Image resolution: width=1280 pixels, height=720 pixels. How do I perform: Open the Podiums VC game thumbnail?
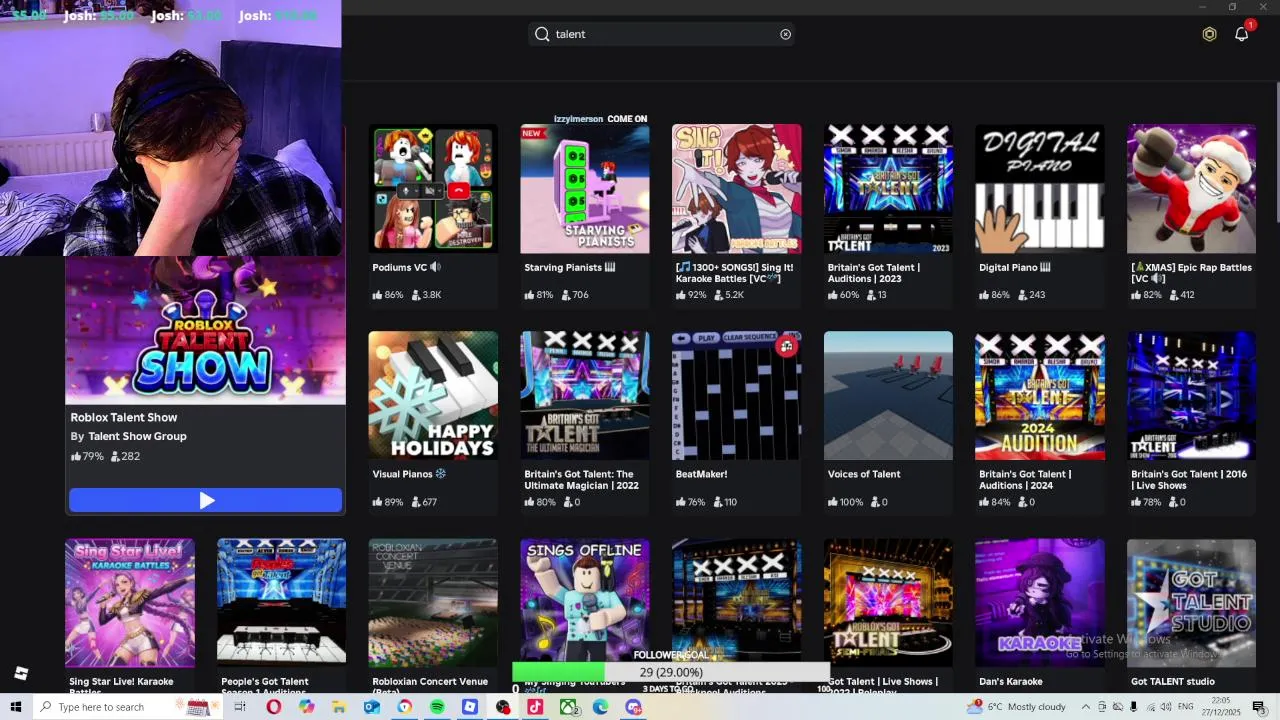pos(433,188)
